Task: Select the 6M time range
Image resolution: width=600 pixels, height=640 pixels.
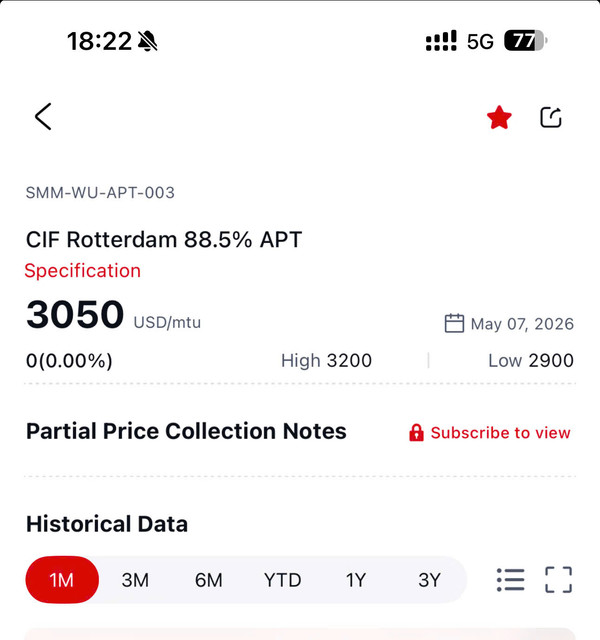Action: point(209,580)
